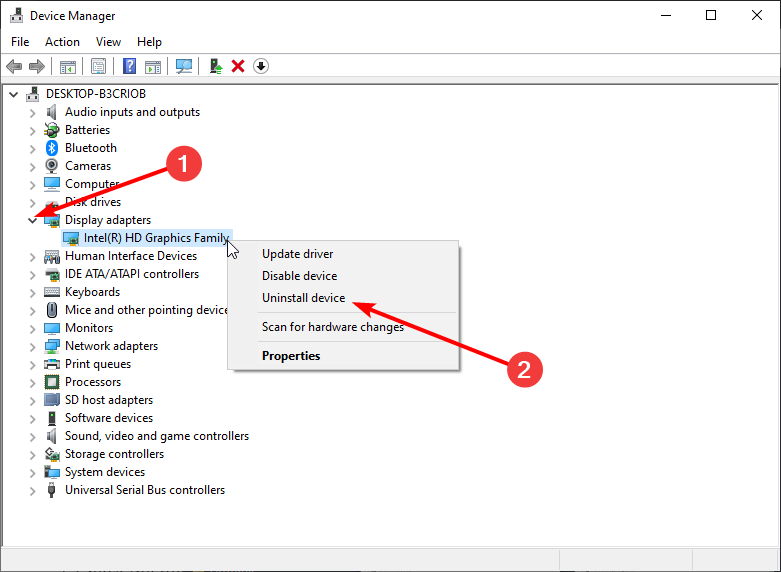Click the Print queues printer icon
The width and height of the screenshot is (781, 572).
[x=52, y=364]
